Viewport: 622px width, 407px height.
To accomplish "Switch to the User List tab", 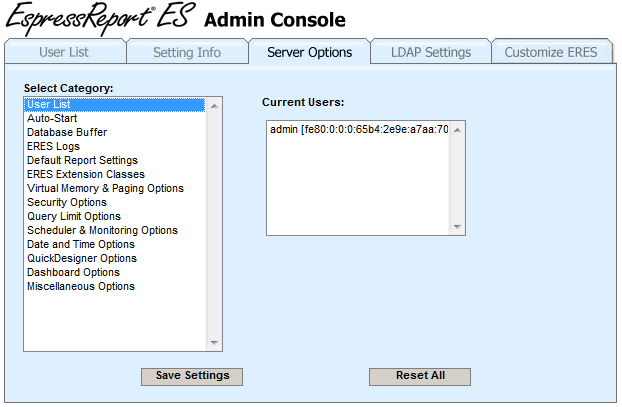I will tap(65, 52).
